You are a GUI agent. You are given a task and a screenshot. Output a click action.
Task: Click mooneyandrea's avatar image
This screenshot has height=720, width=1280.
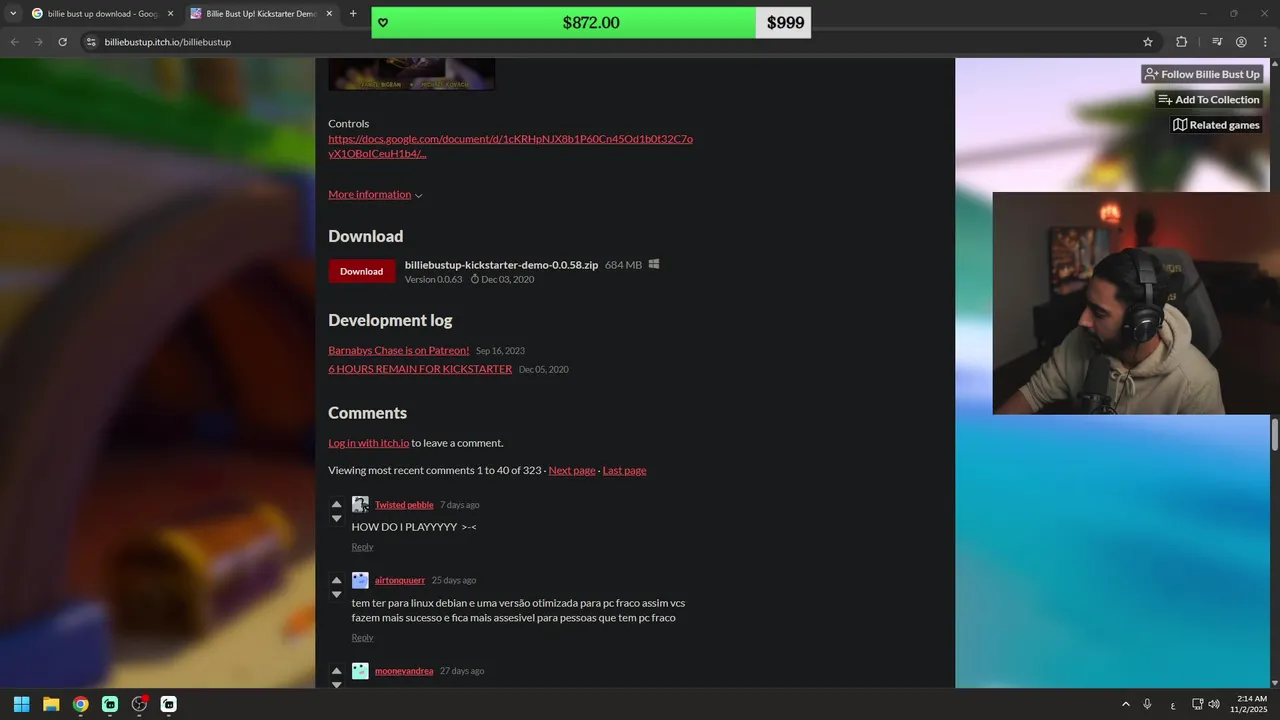tap(360, 671)
